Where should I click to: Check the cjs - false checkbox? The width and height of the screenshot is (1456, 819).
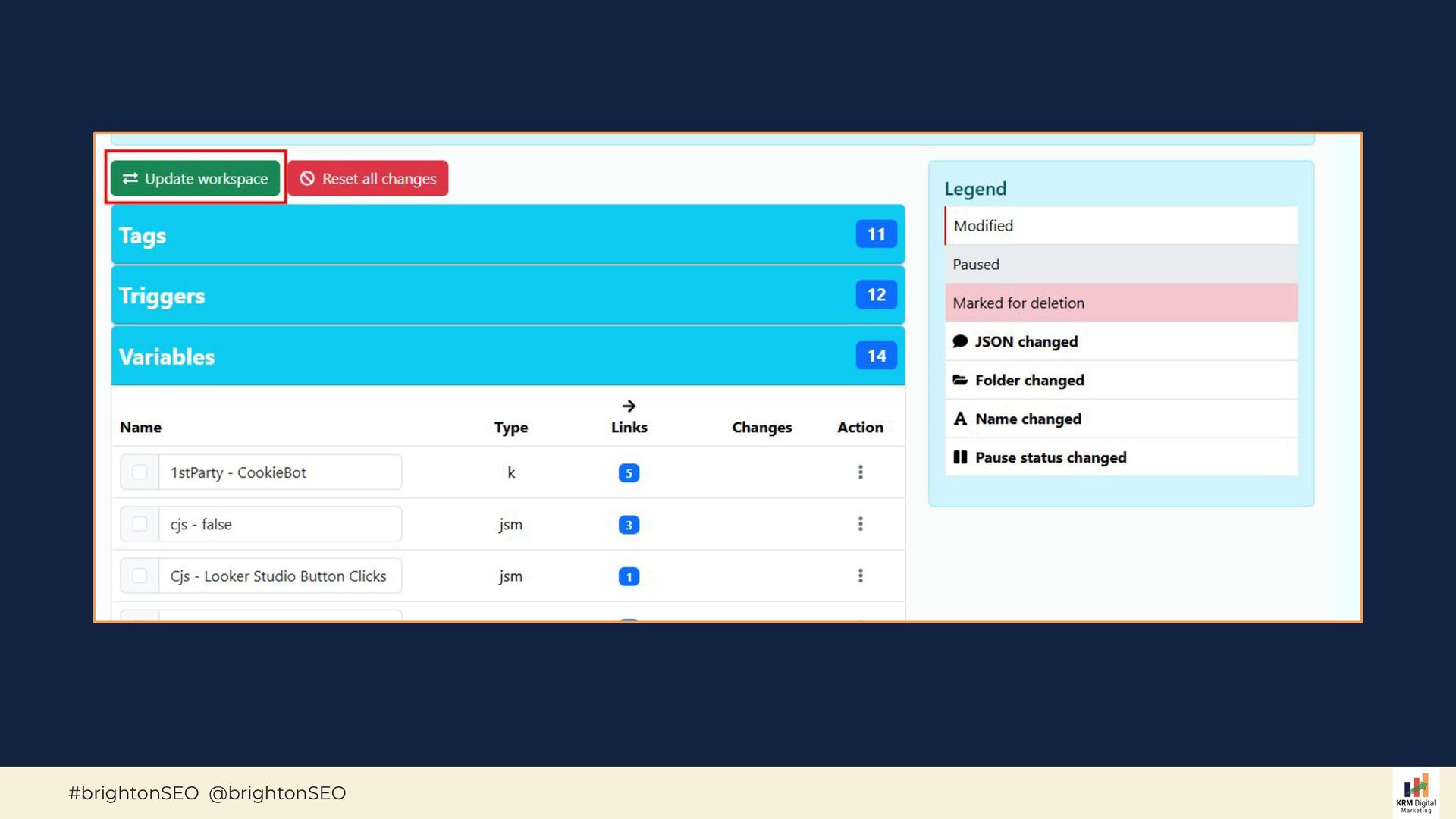[x=140, y=524]
